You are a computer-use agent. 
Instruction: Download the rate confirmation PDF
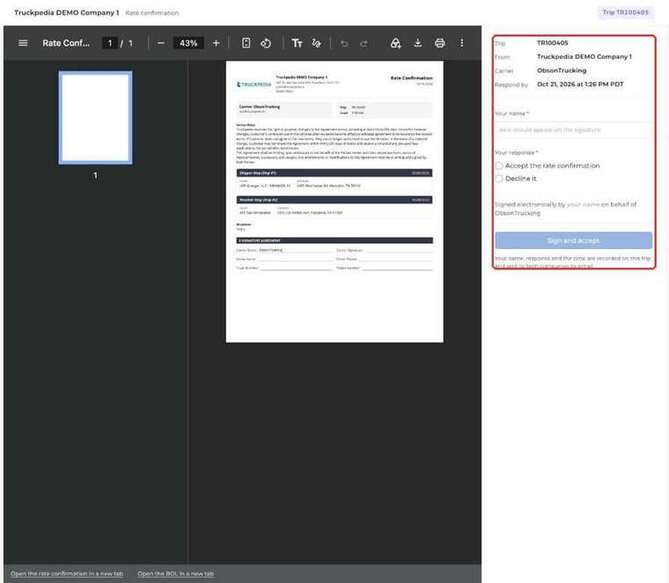click(418, 43)
